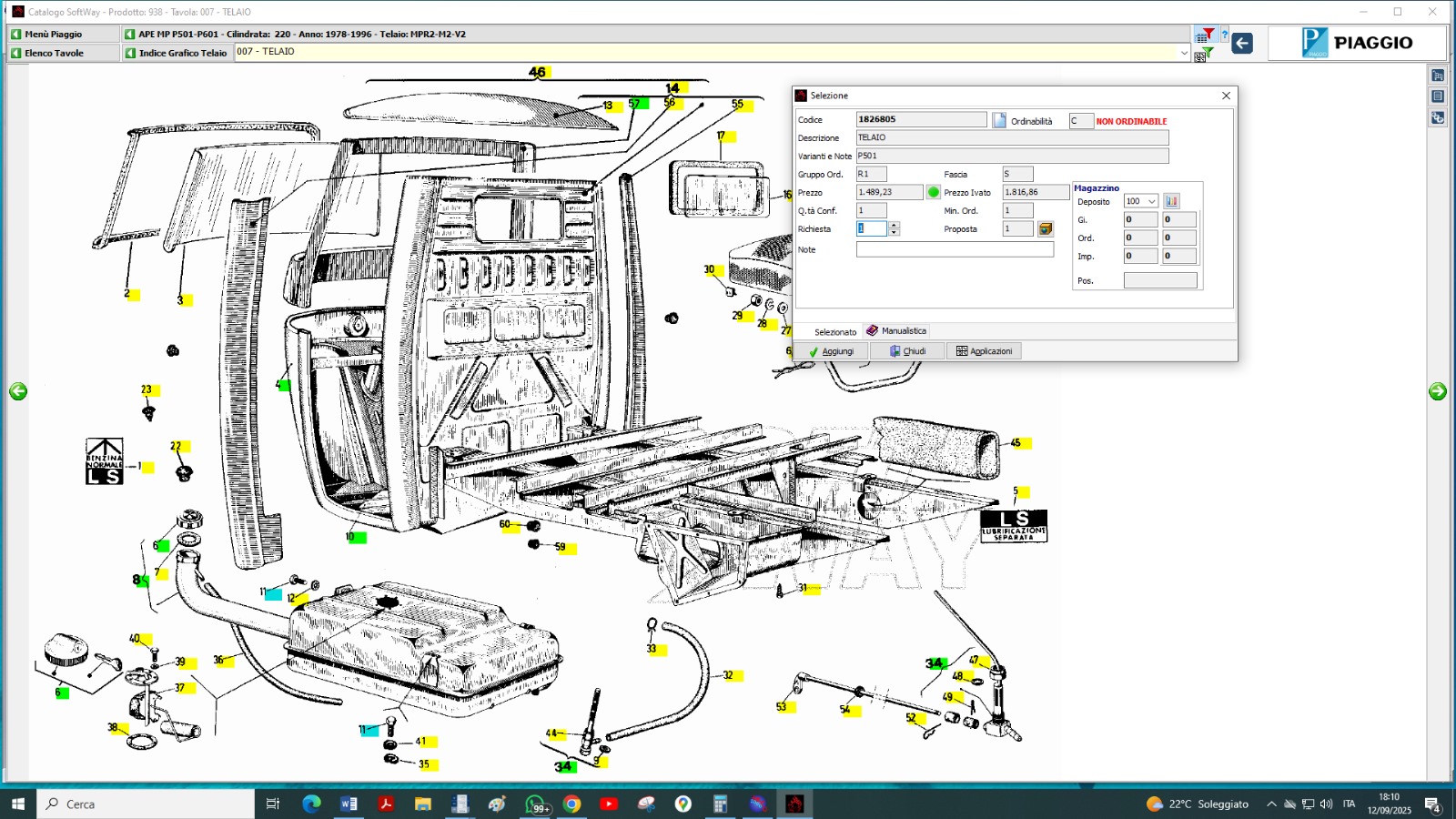The height and width of the screenshot is (819, 1456).
Task: Click the Applicazioni button
Action: pos(984,351)
